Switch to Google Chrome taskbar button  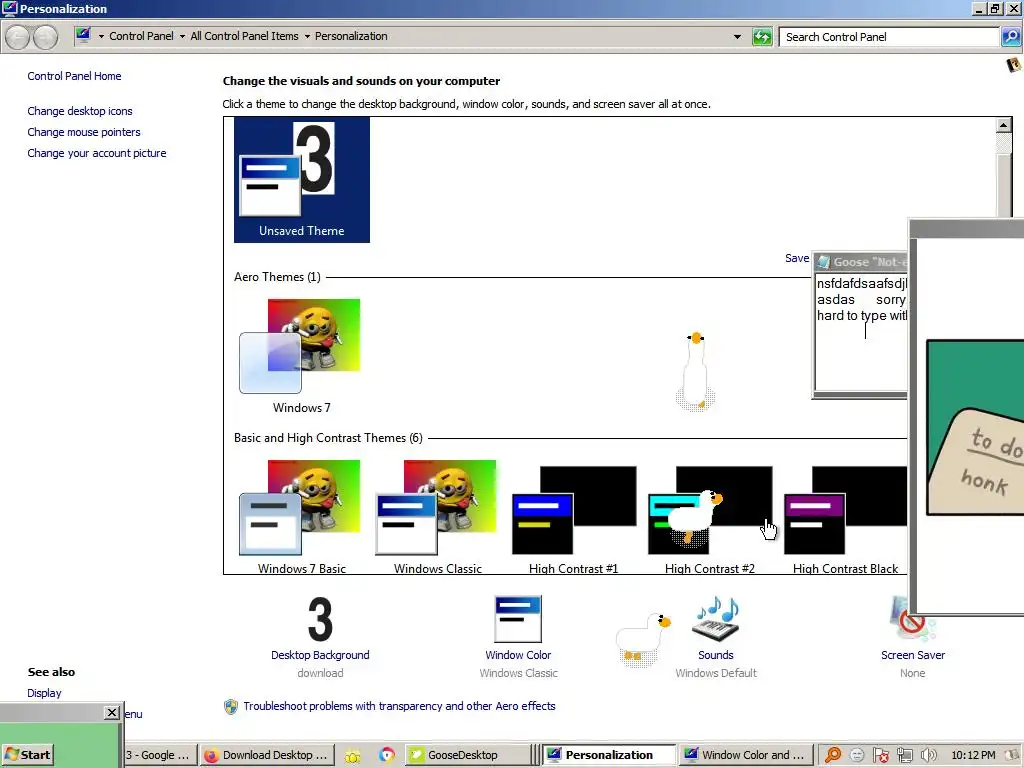159,755
